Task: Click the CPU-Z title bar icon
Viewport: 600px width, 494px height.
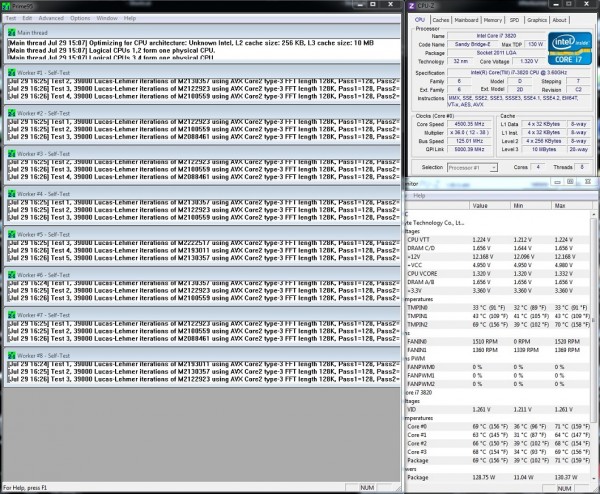Action: [412, 6]
